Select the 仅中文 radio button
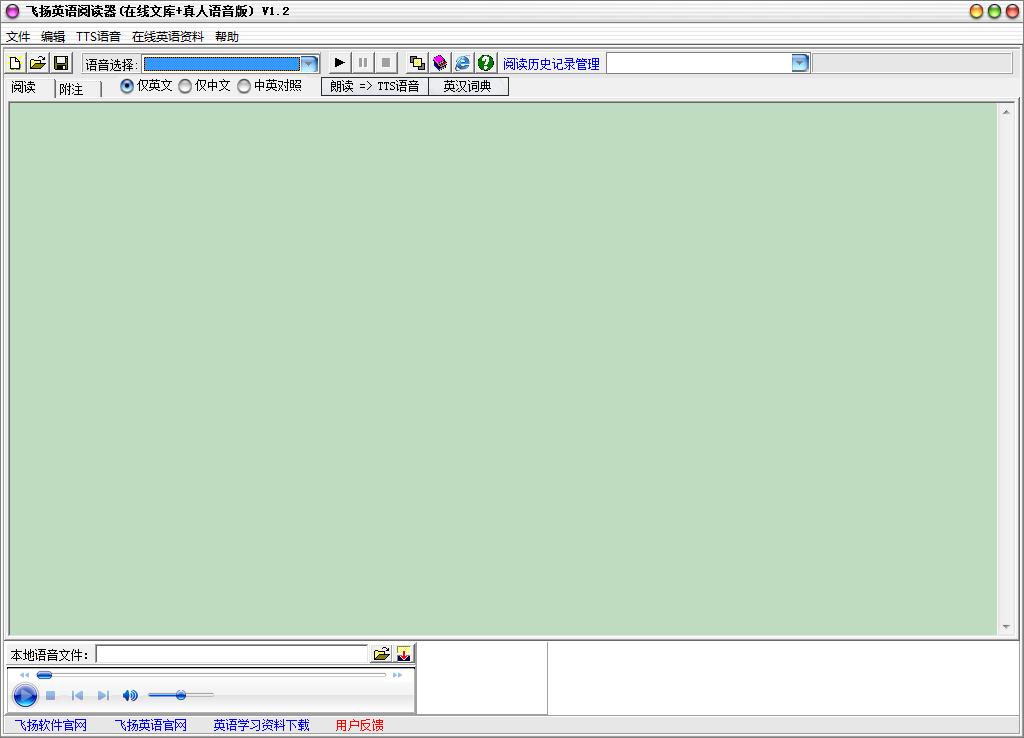Image resolution: width=1024 pixels, height=738 pixels. click(185, 86)
